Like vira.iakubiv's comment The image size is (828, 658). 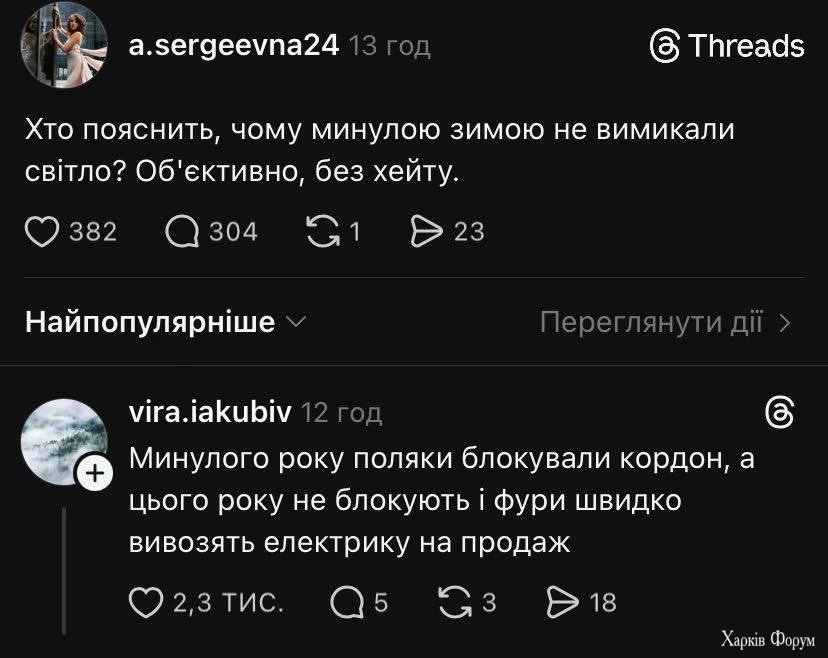click(148, 601)
